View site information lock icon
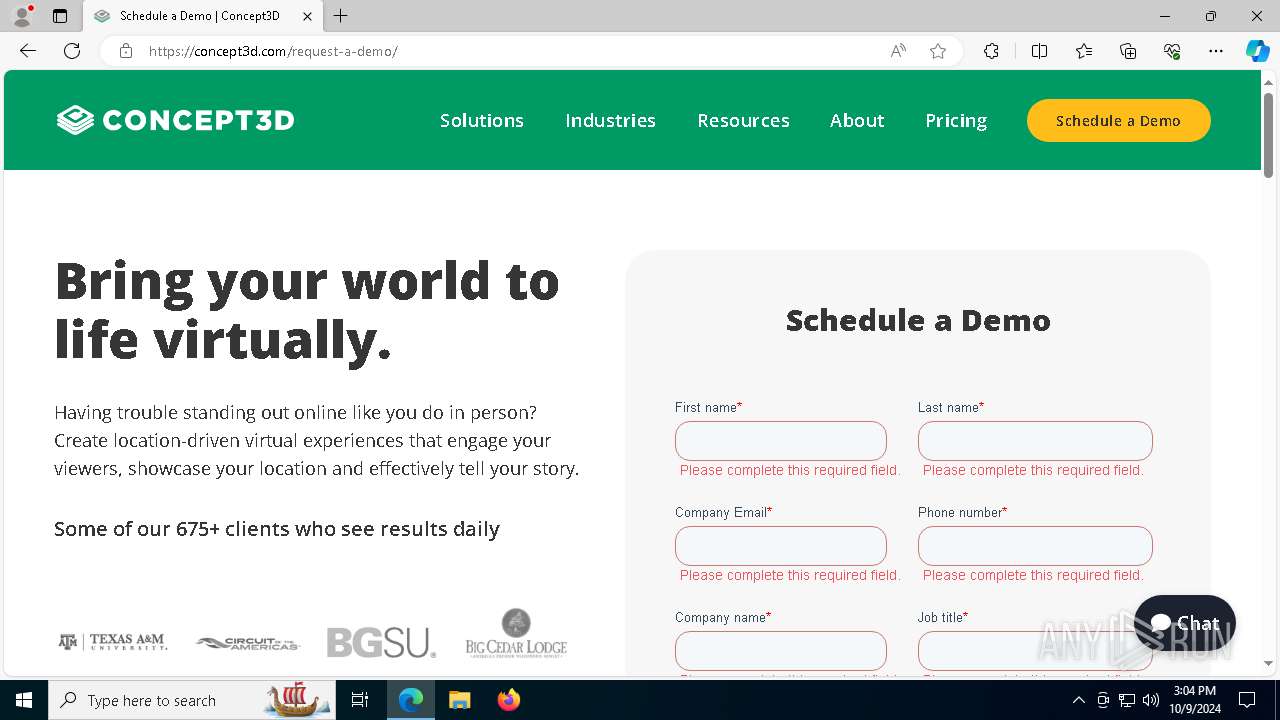 pyautogui.click(x=126, y=51)
